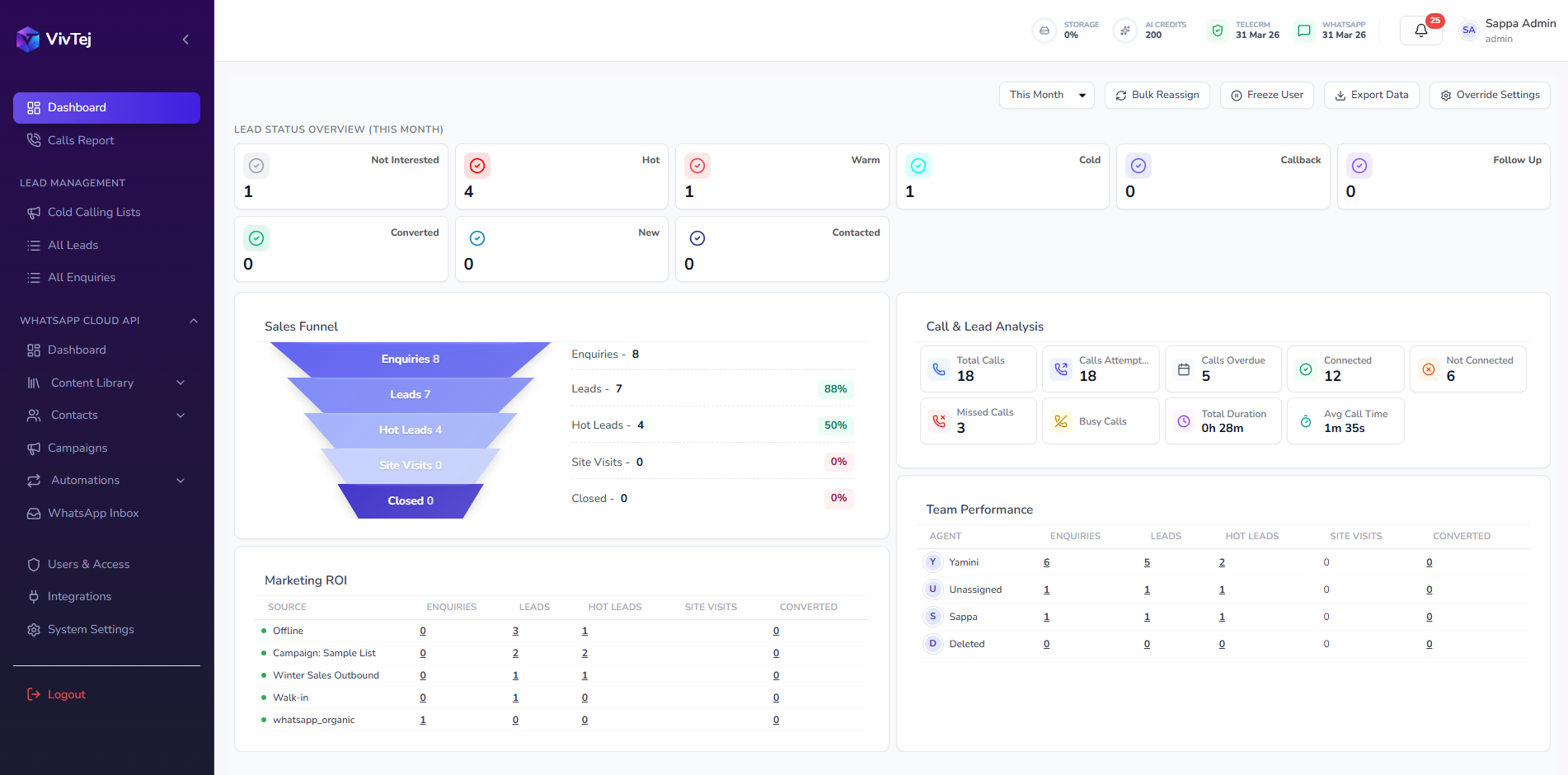
Task: Collapse the sidebar using the chevron arrow
Action: pos(185,40)
